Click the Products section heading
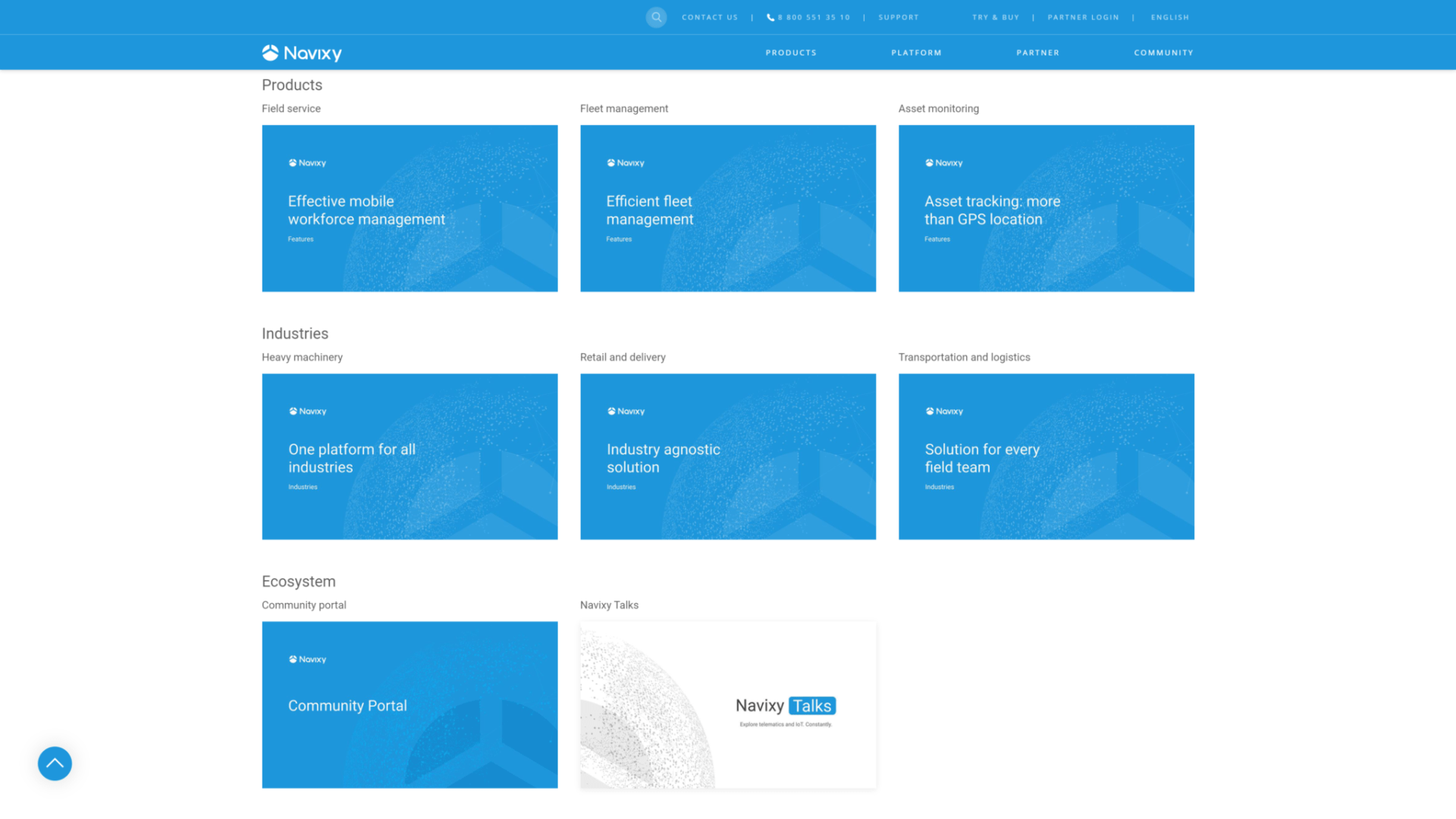 pos(292,85)
